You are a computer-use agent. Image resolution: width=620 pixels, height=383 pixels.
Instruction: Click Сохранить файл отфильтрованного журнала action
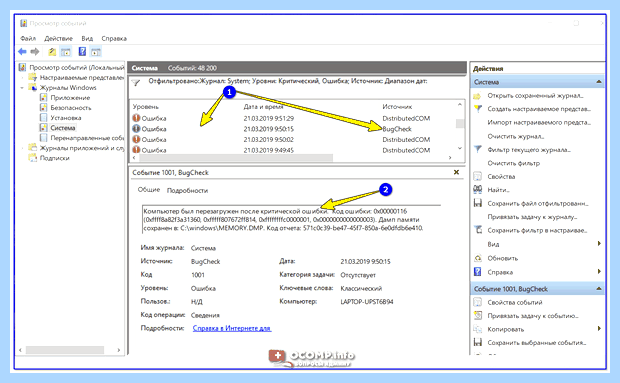point(538,203)
